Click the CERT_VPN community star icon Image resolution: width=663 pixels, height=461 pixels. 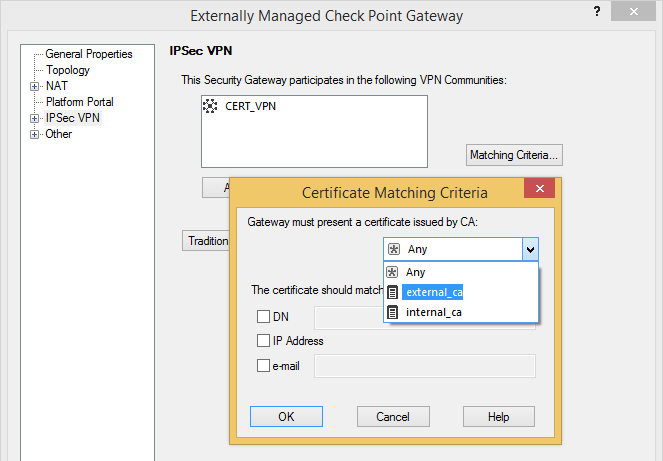210,105
